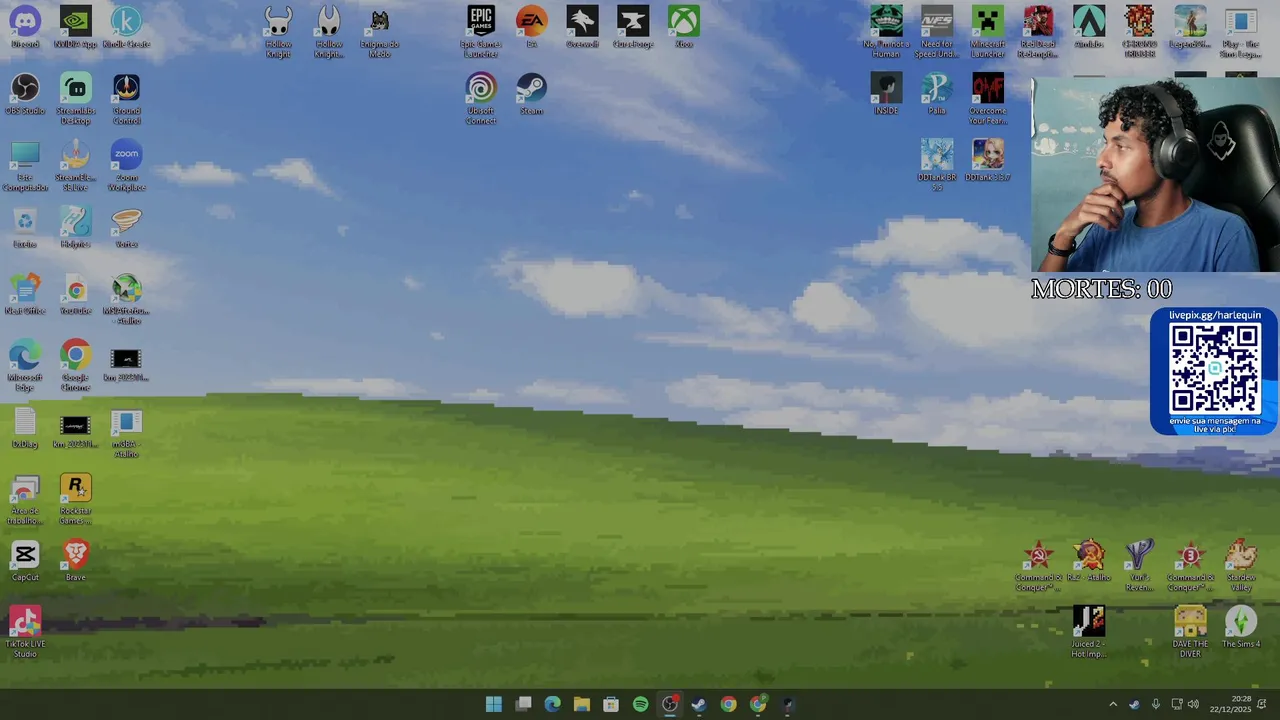Open the Windows Start menu
Image resolution: width=1280 pixels, height=720 pixels.
(494, 704)
